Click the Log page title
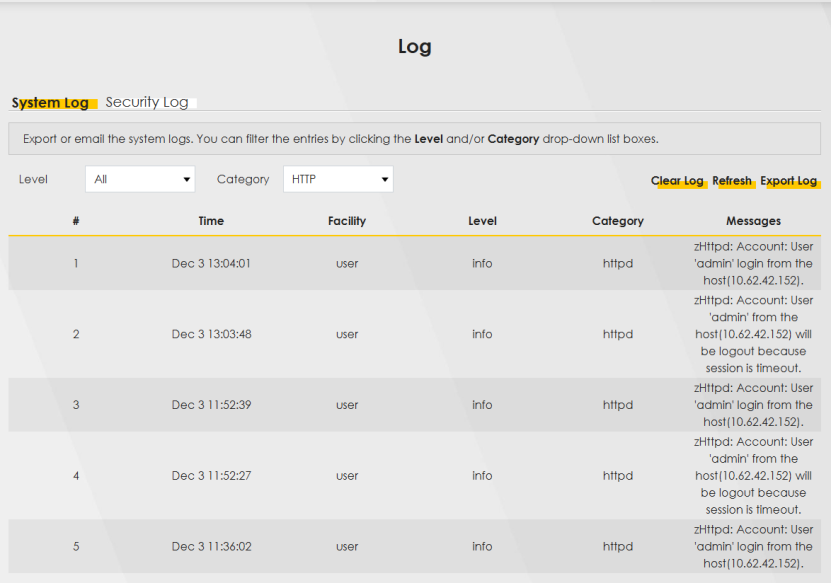Viewport: 831px width, 583px height. (x=415, y=47)
